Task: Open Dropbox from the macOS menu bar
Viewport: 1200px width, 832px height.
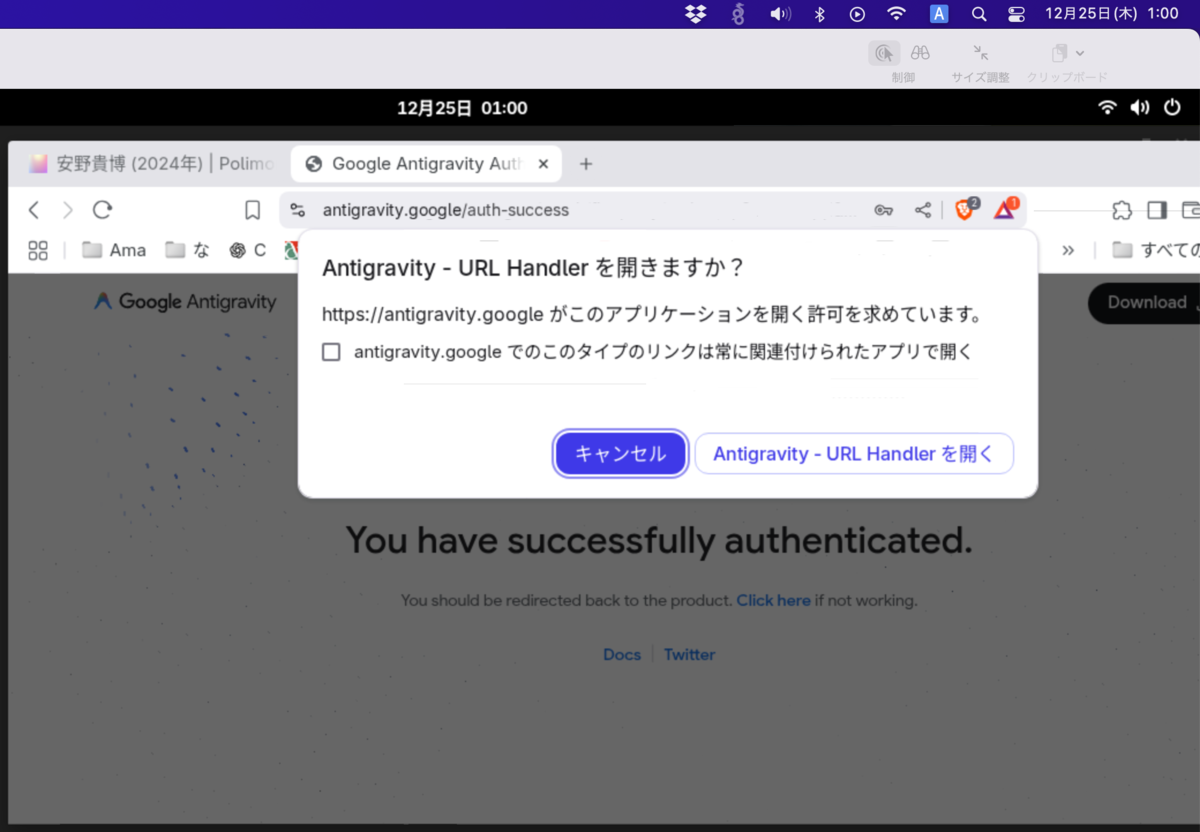Action: click(x=696, y=14)
